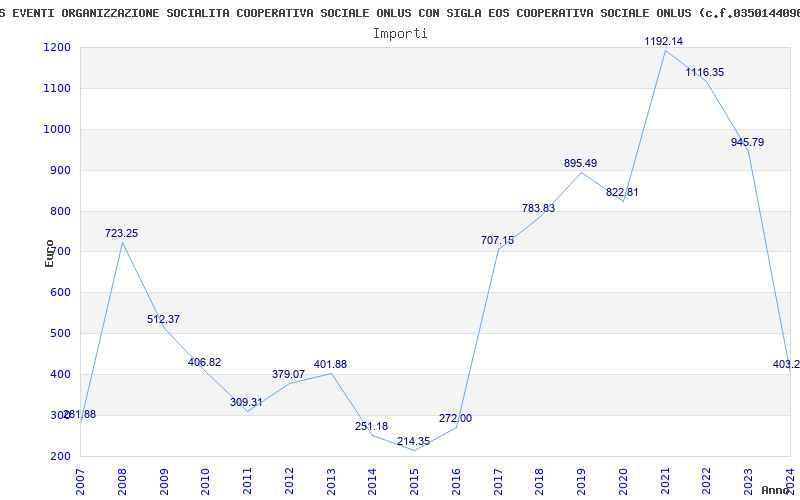
Task: Click the 251.18 data label
Action: [x=371, y=426]
